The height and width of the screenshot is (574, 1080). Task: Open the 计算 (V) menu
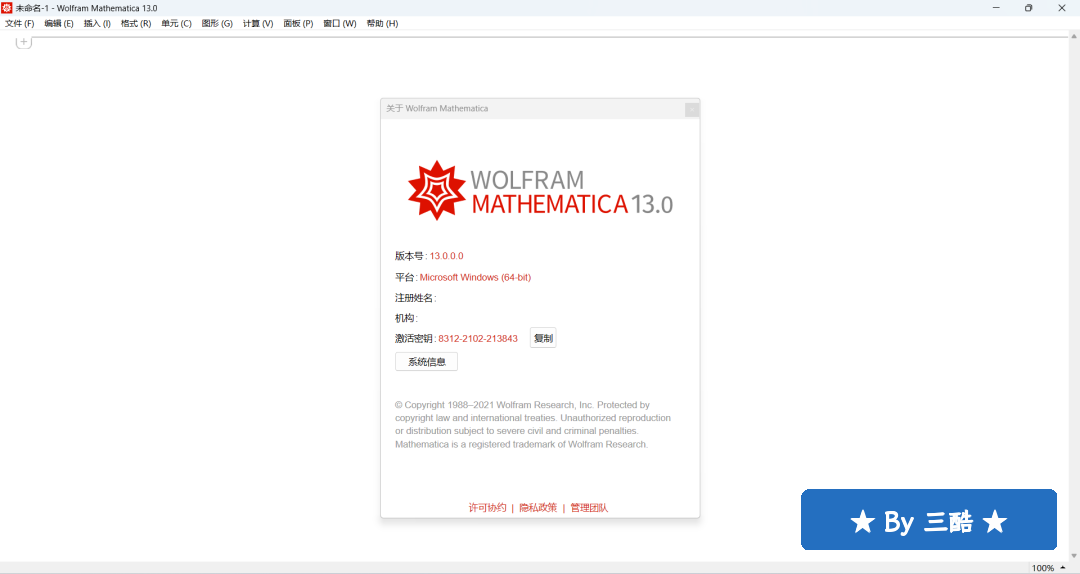click(x=258, y=23)
